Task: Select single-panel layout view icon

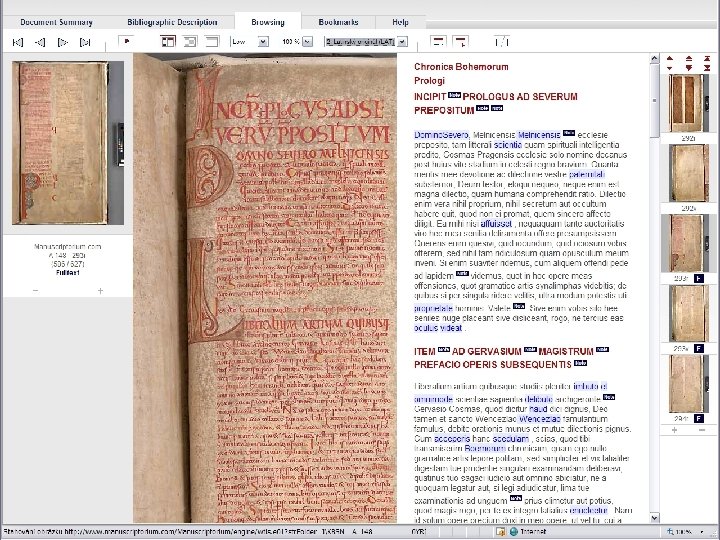Action: [211, 42]
